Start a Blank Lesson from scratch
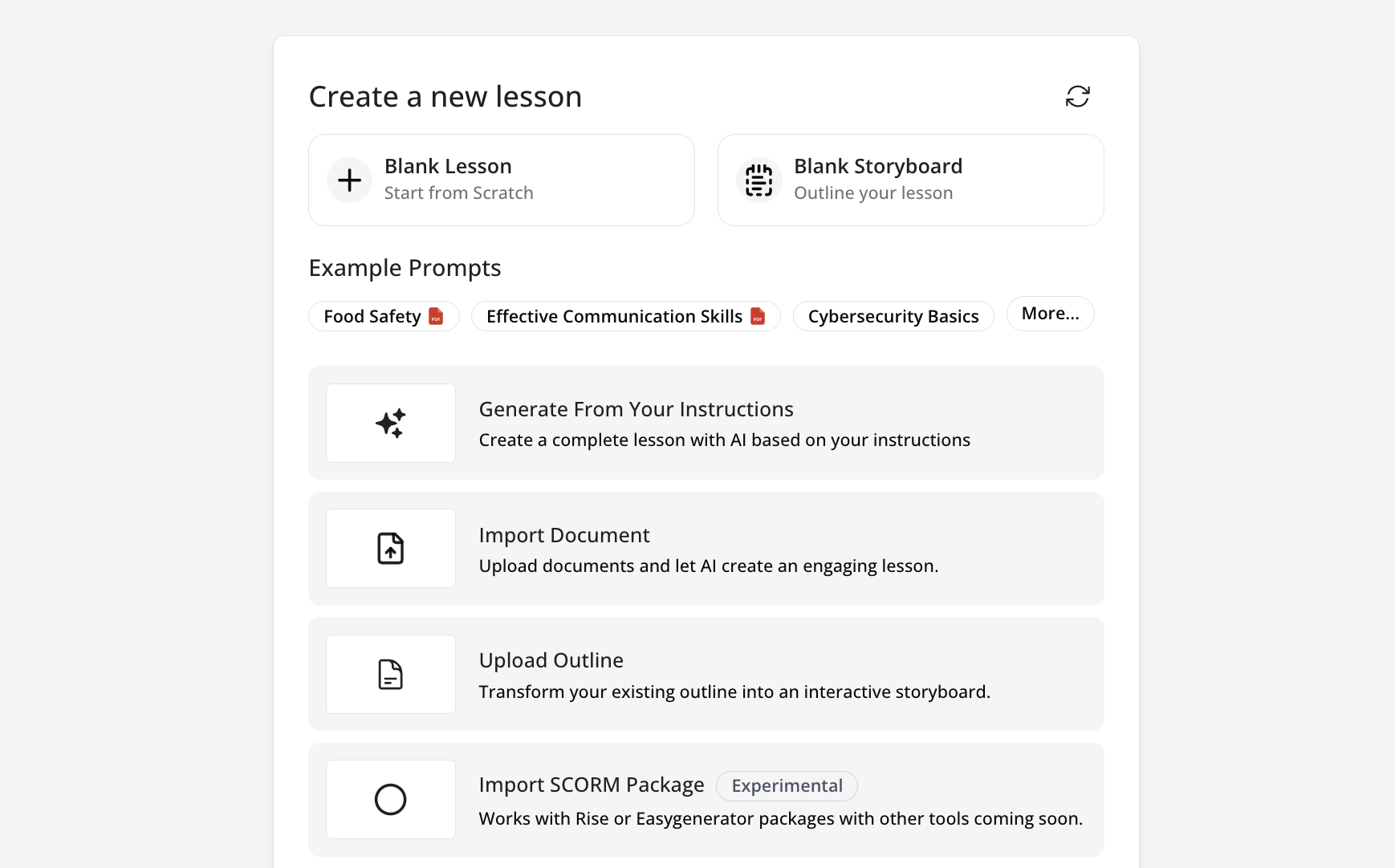 coord(501,180)
